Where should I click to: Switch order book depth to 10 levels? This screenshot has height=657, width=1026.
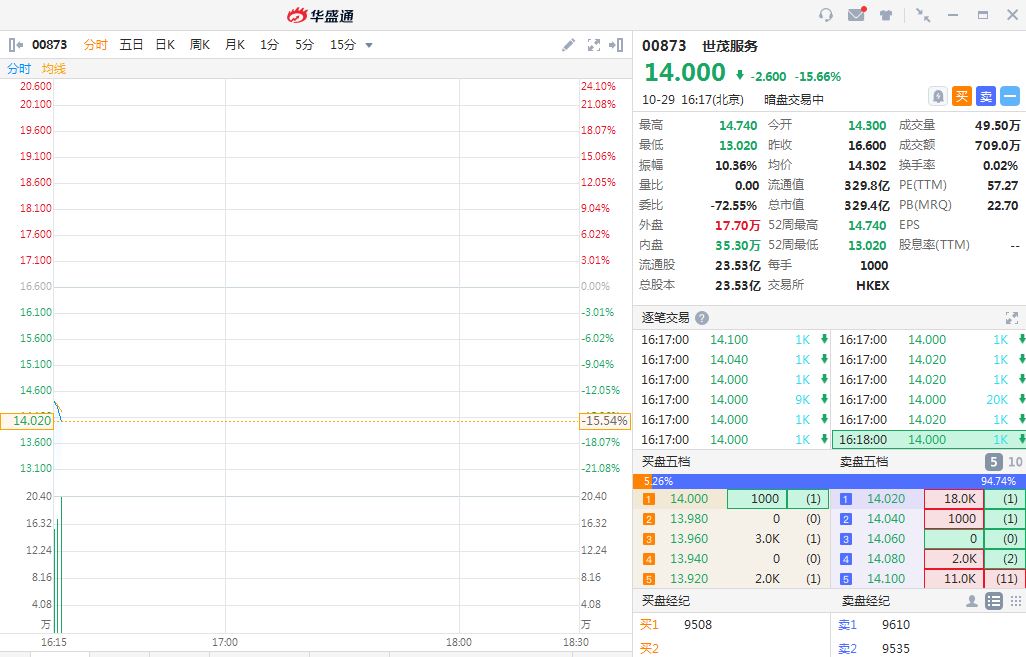[x=1015, y=462]
